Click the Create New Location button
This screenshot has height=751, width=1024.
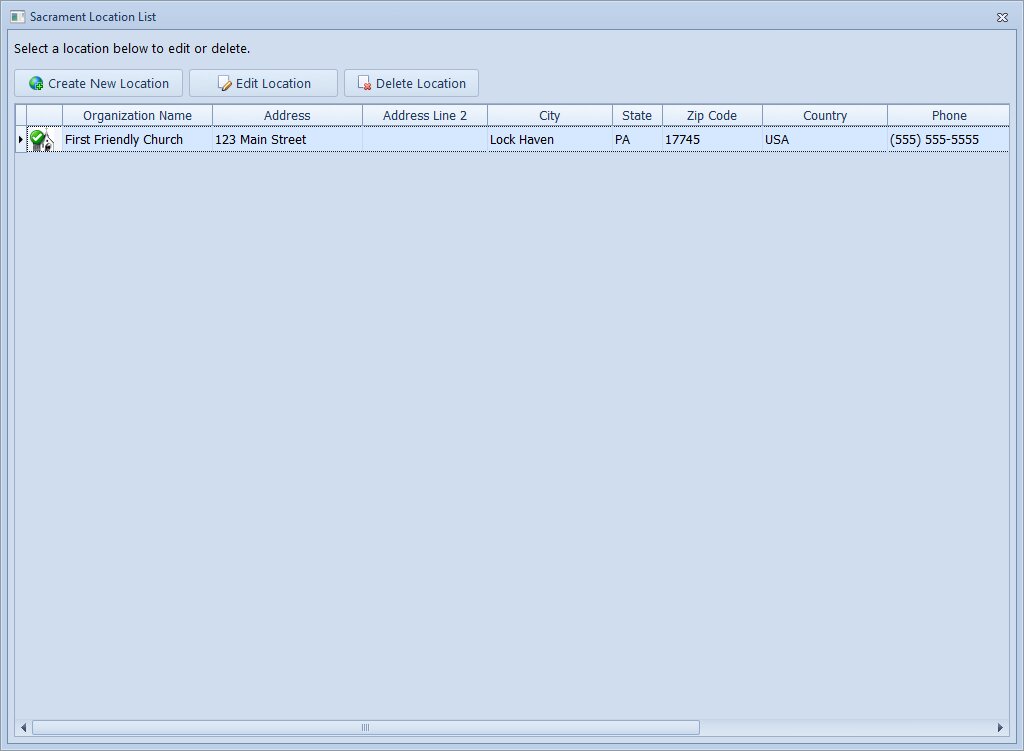pyautogui.click(x=99, y=84)
